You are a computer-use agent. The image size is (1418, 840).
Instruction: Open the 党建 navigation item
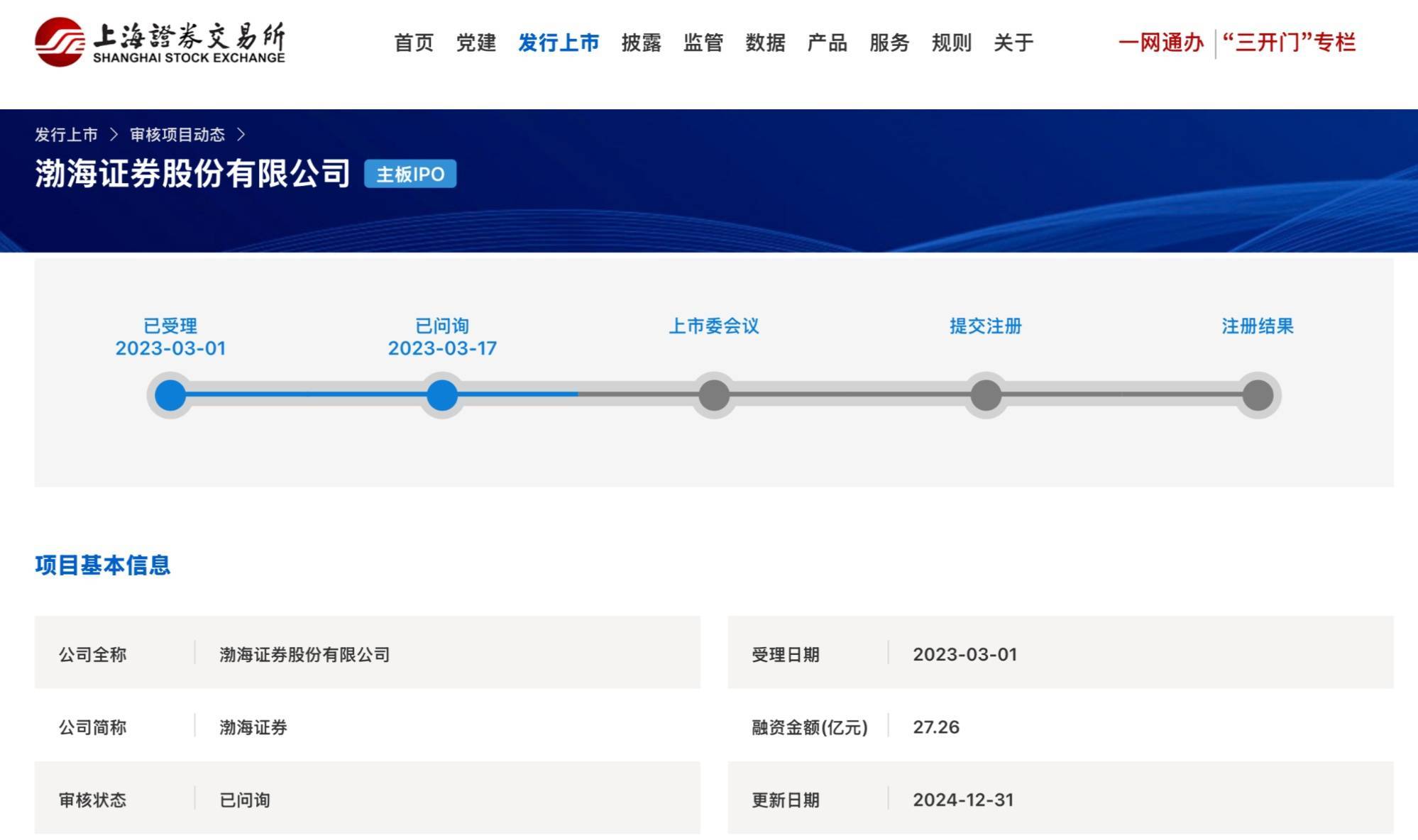click(476, 43)
